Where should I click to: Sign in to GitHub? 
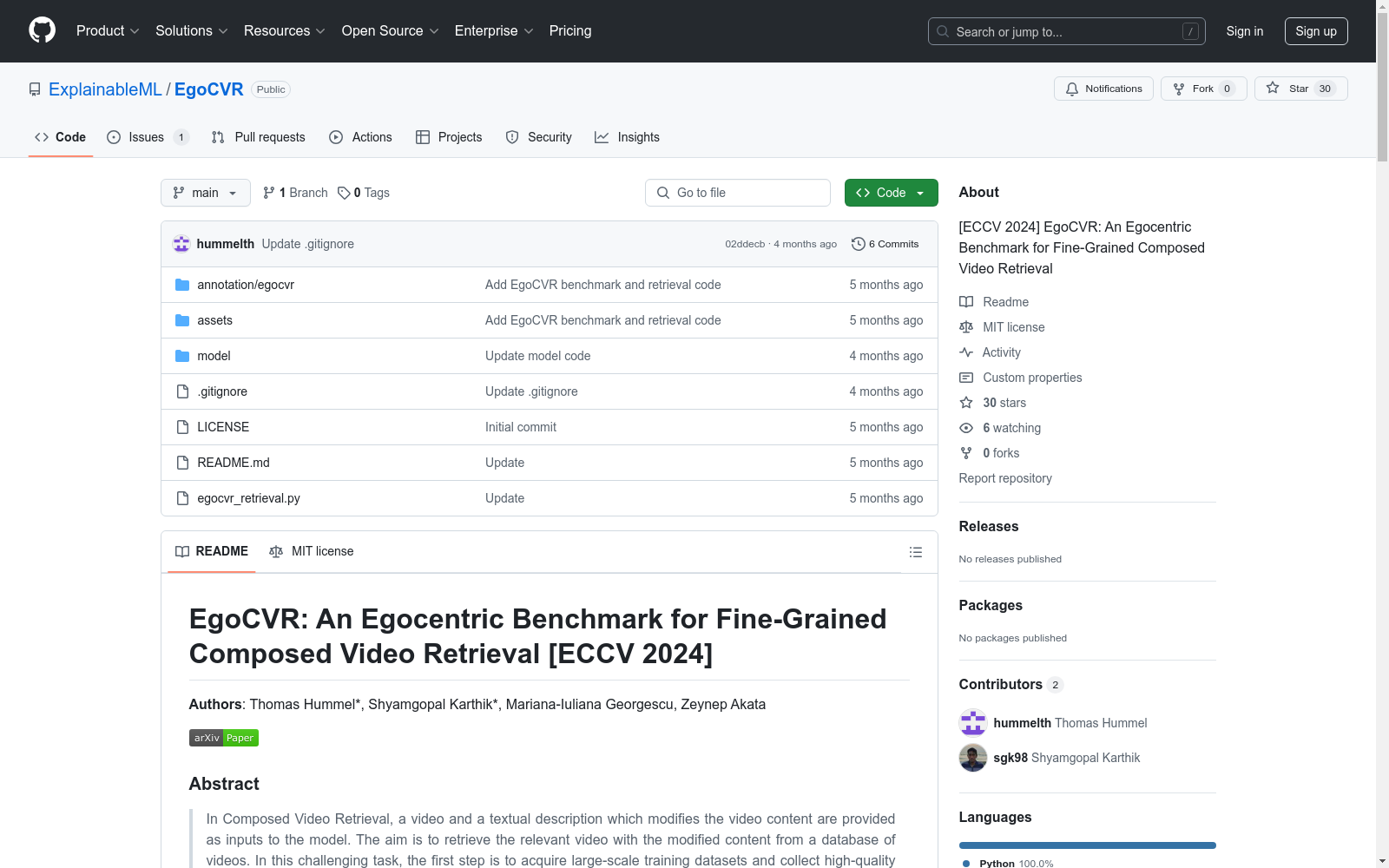pyautogui.click(x=1245, y=31)
